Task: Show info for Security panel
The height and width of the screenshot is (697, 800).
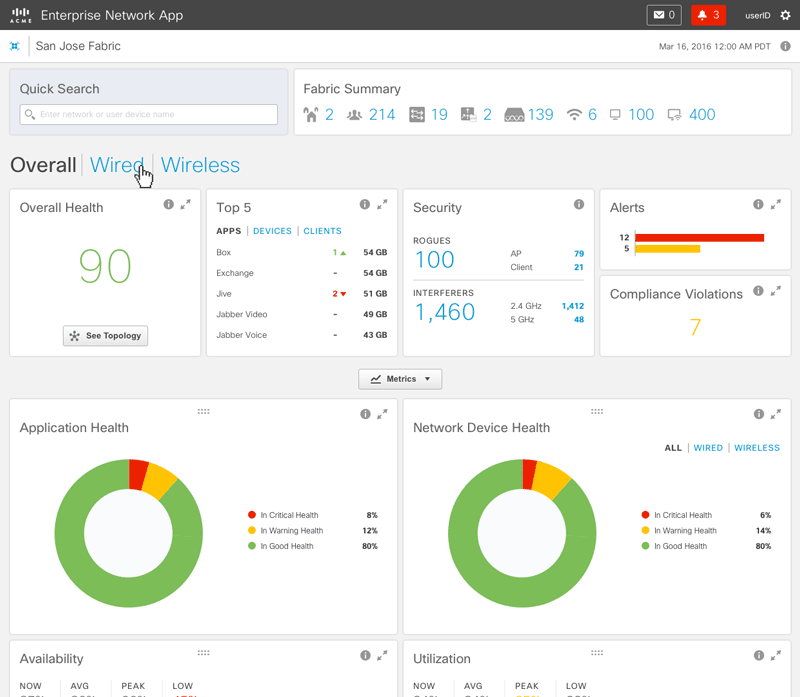Action: tap(578, 204)
